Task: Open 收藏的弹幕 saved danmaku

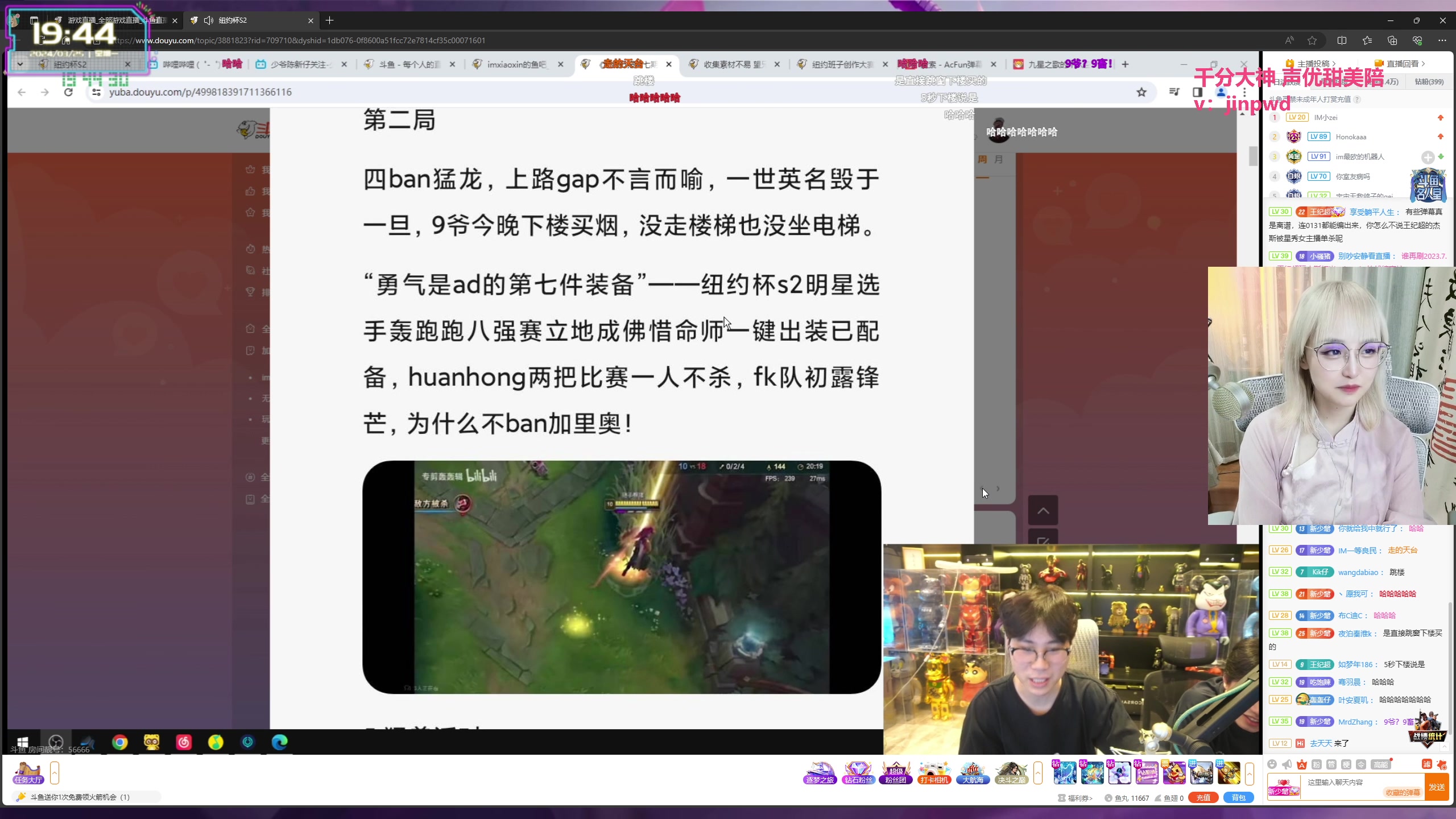Action: click(1403, 792)
